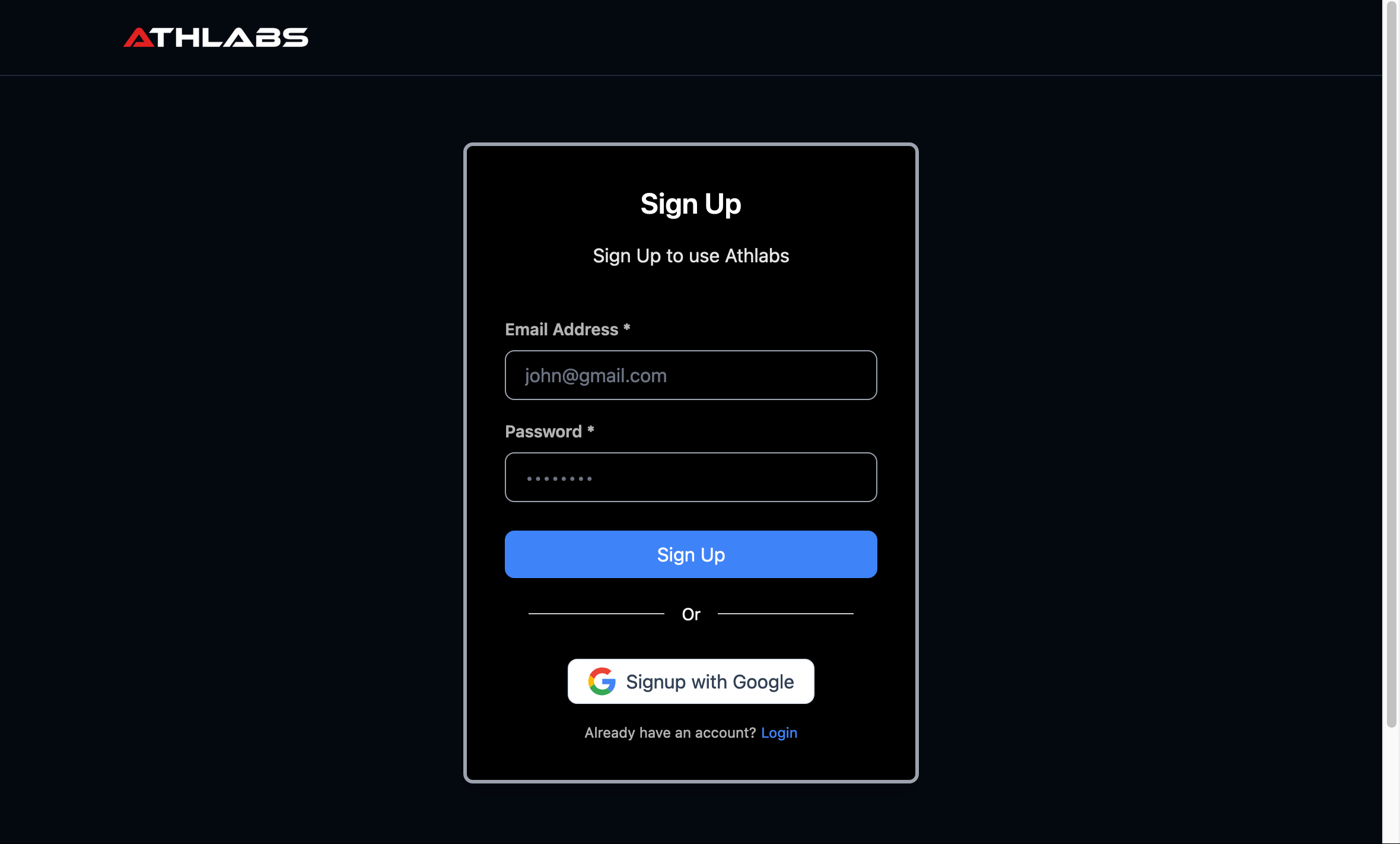Viewport: 1400px width, 844px height.
Task: Click the divider line right of Or
Action: [785, 614]
